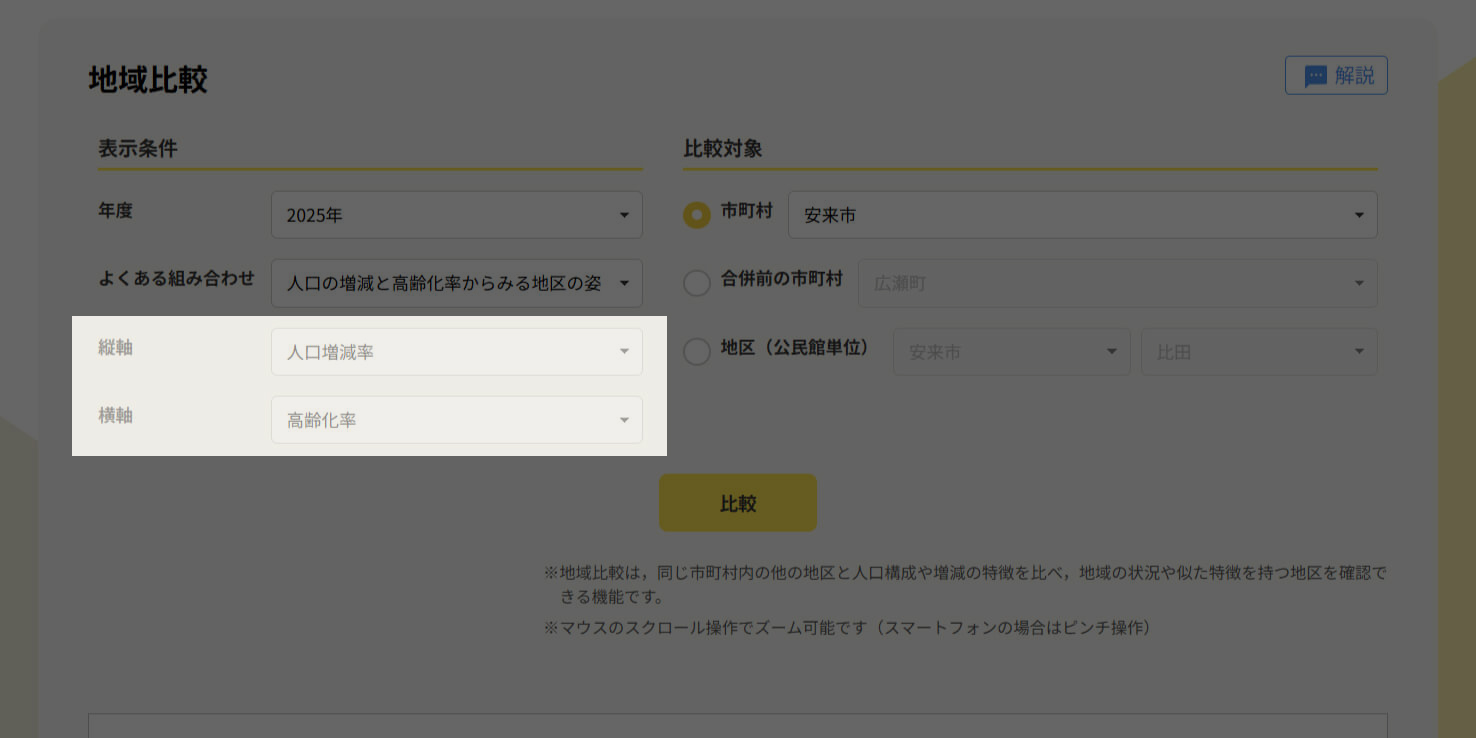1476x738 pixels.
Task: Click the caret on 地区 row 安来市 selector
Action: pos(1111,352)
